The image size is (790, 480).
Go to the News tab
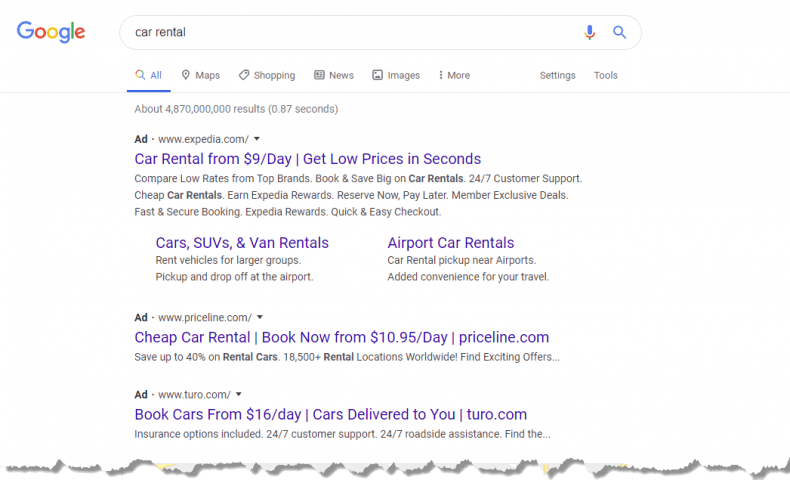tap(334, 75)
